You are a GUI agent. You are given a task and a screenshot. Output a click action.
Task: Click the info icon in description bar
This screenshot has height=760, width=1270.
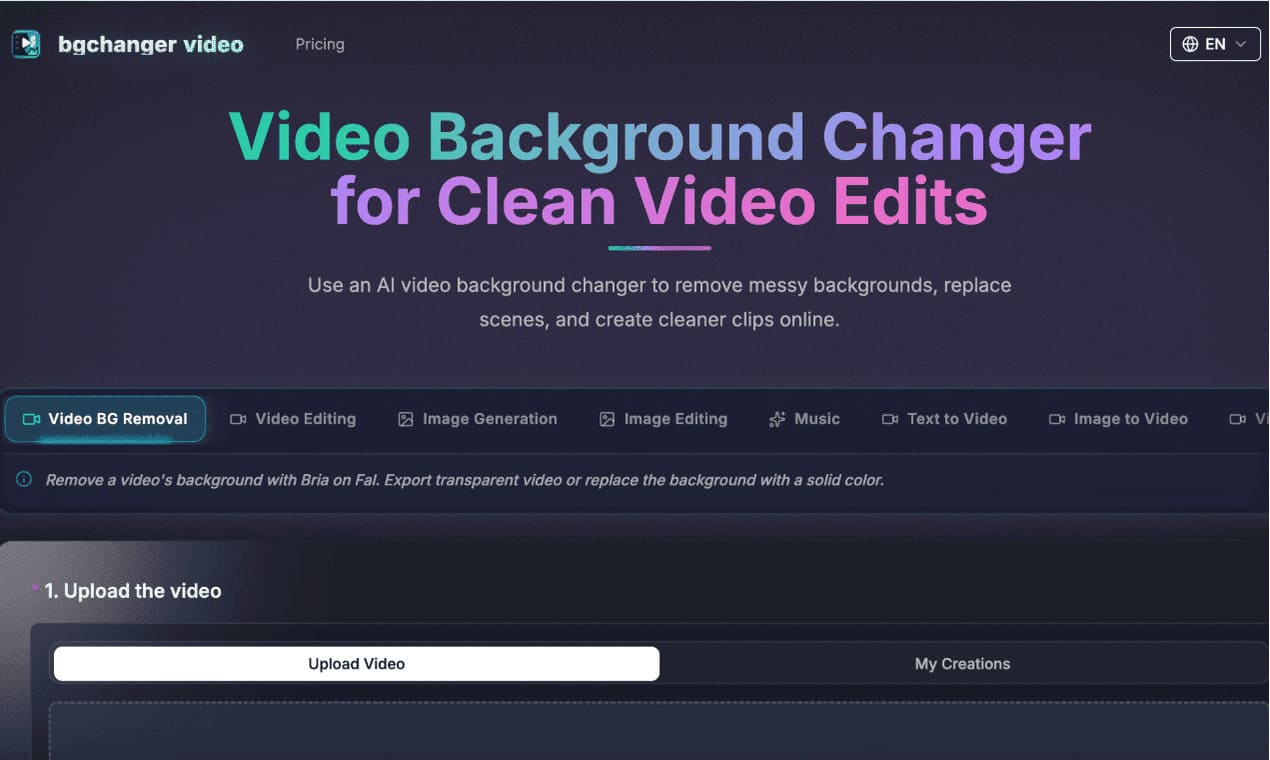point(24,480)
